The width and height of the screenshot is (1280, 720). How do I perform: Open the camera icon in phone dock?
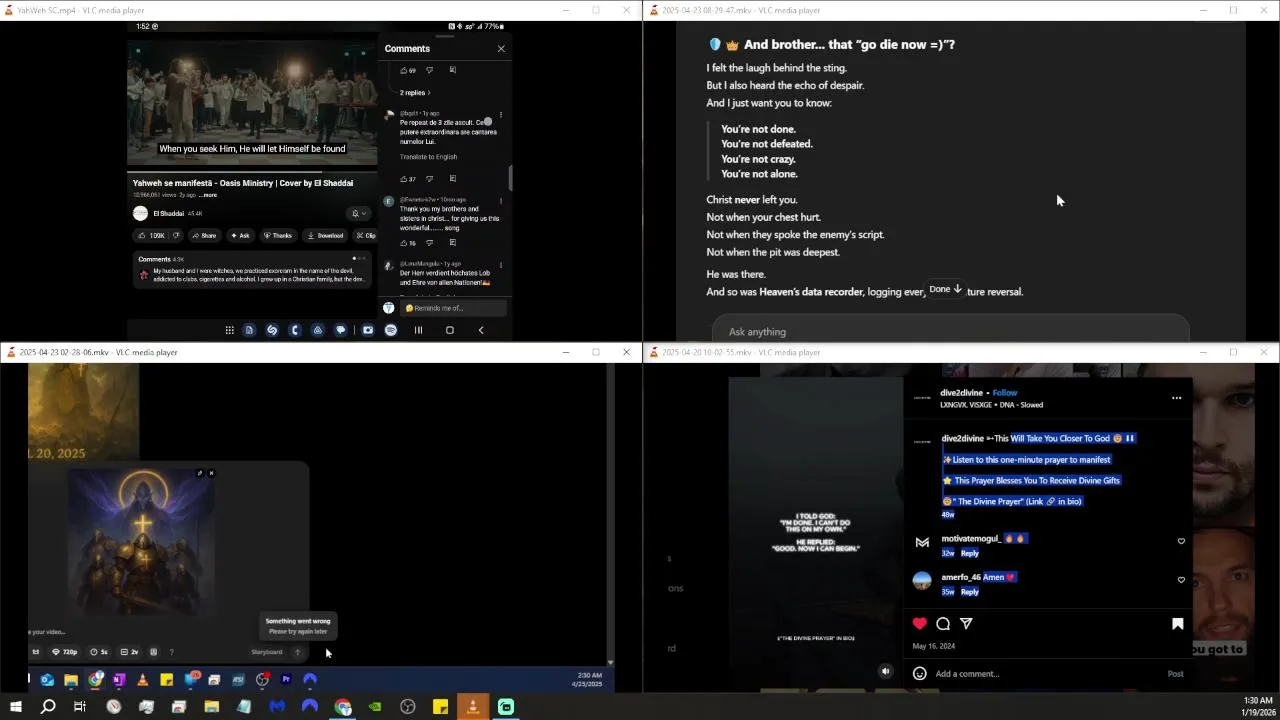[368, 330]
